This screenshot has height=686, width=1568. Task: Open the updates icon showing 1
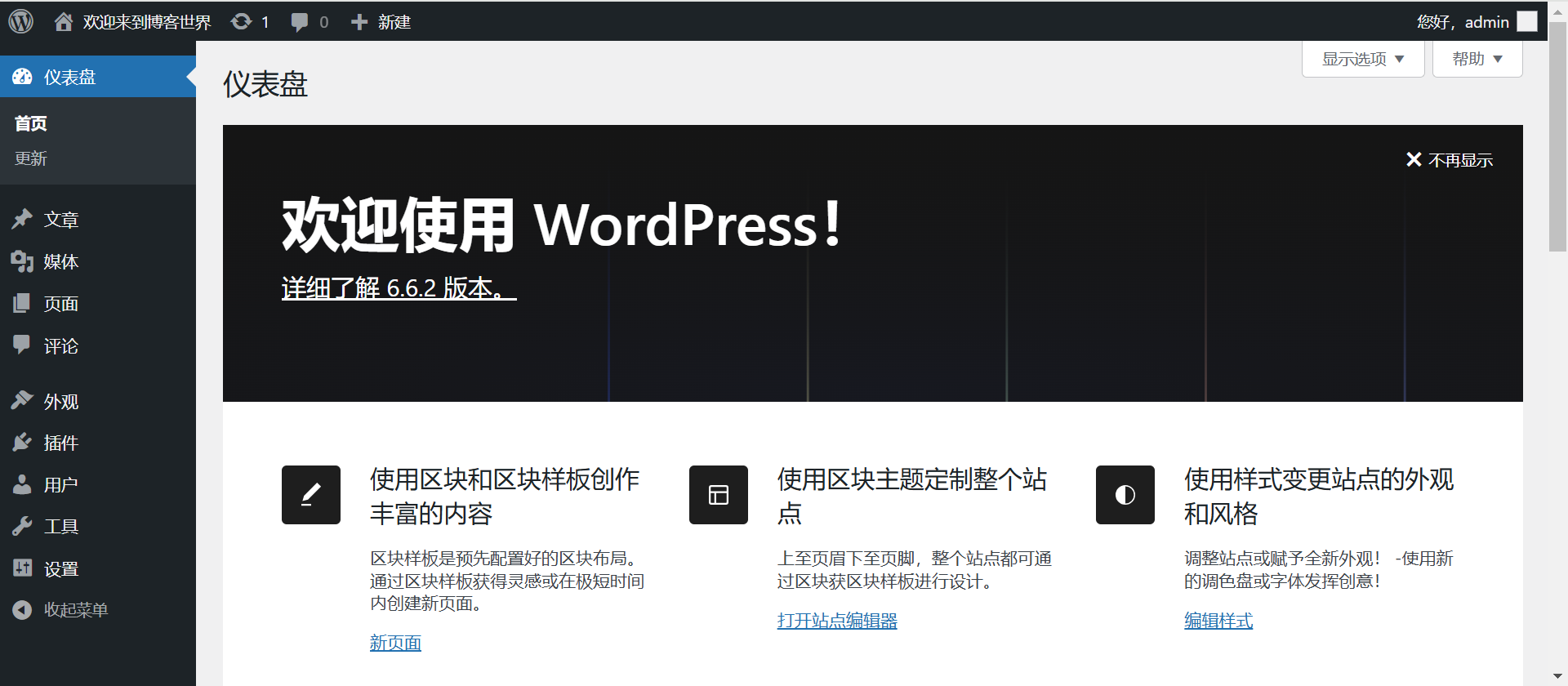tap(241, 22)
